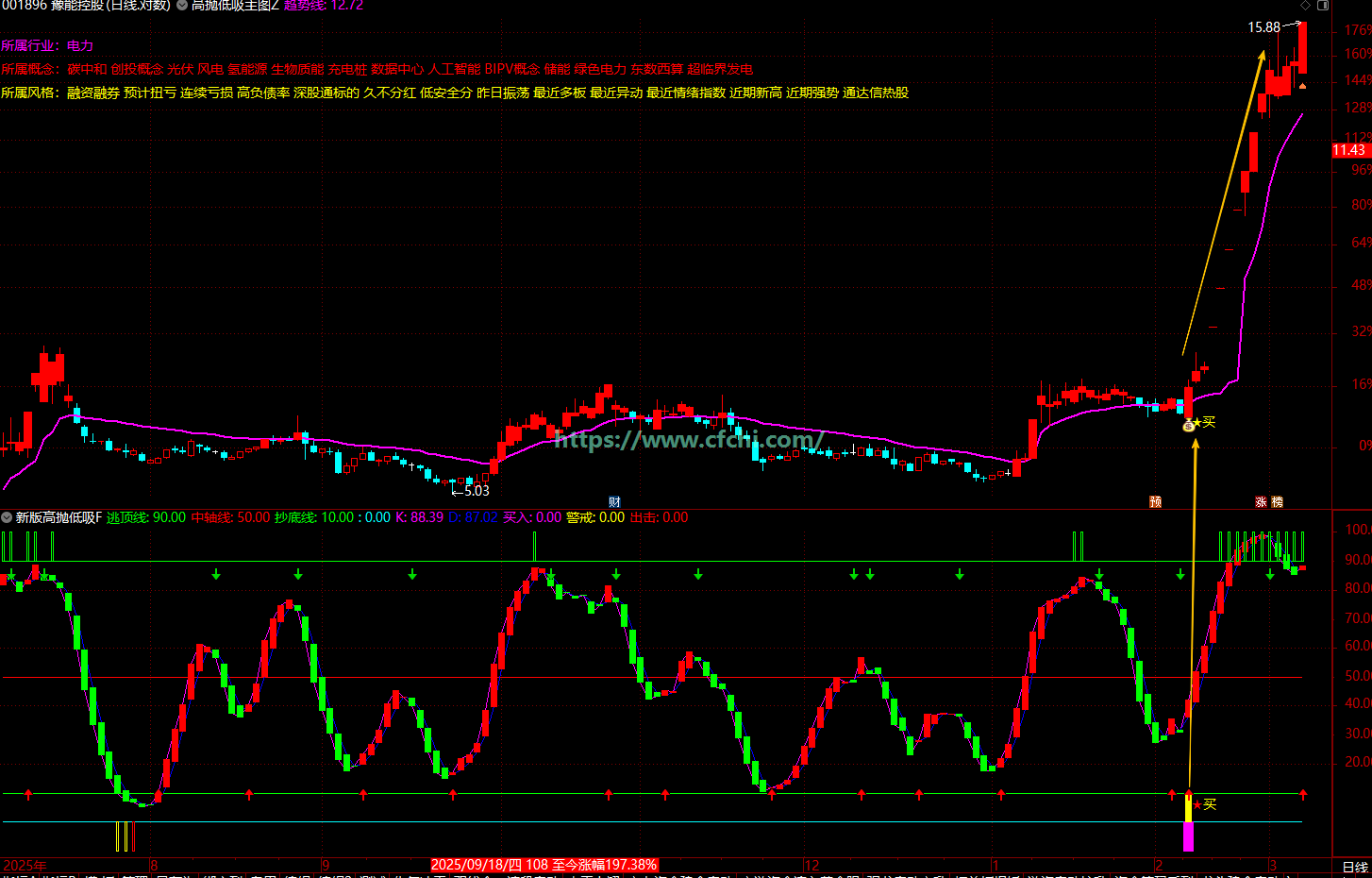Viewport: 1372px width, 878px height.
Task: Toggle the side panel icon at top right
Action: 1323,6
